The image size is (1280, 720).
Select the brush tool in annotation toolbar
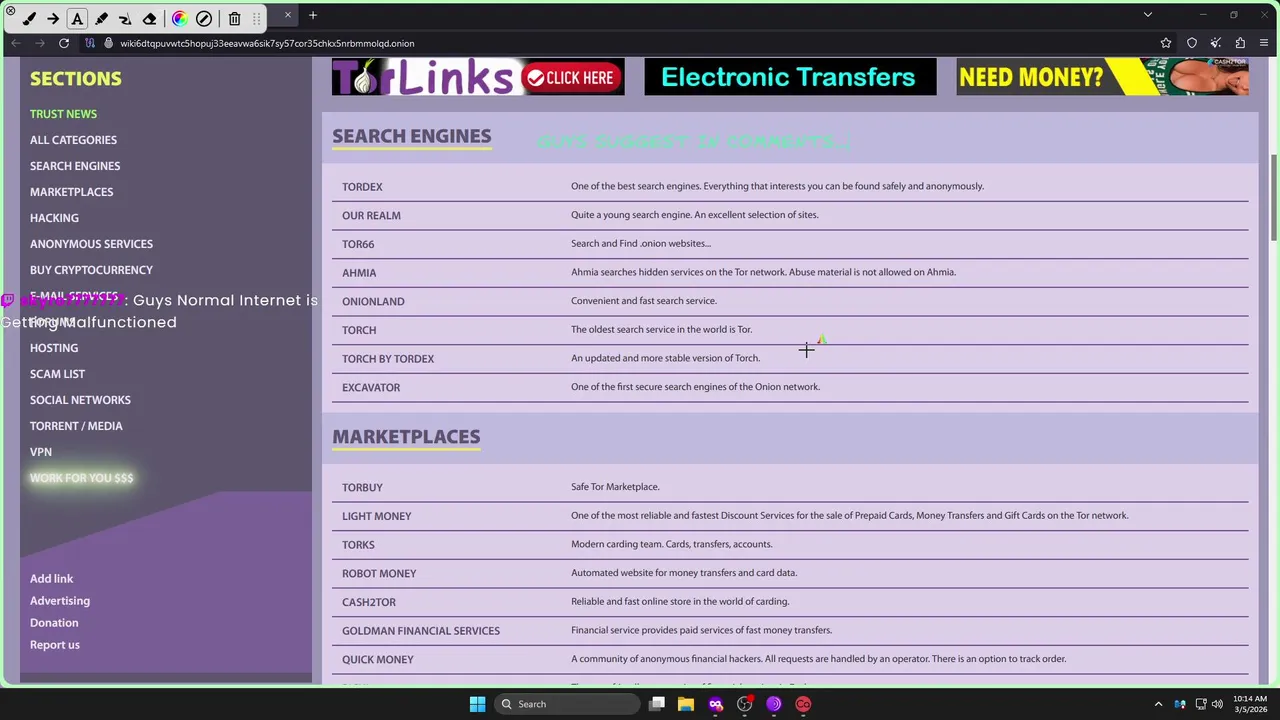tap(29, 18)
